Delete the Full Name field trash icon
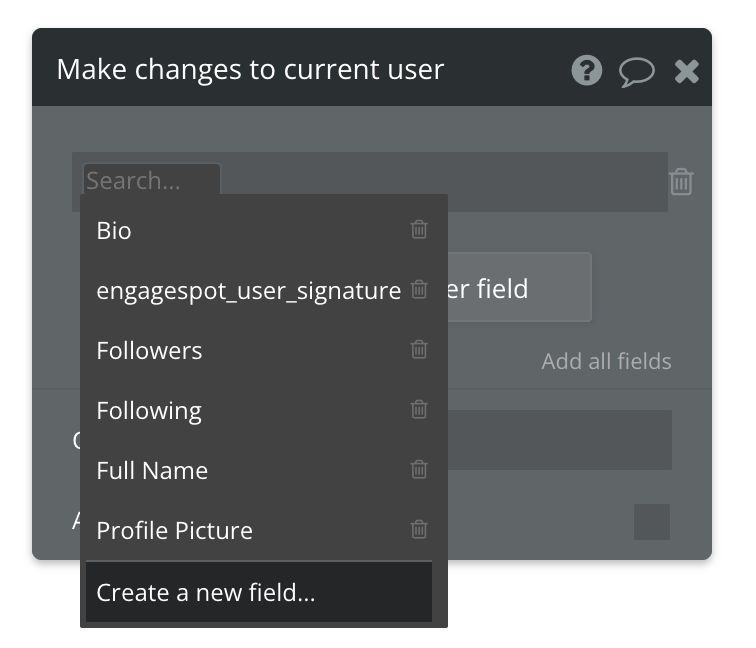756x648 pixels. [x=418, y=470]
